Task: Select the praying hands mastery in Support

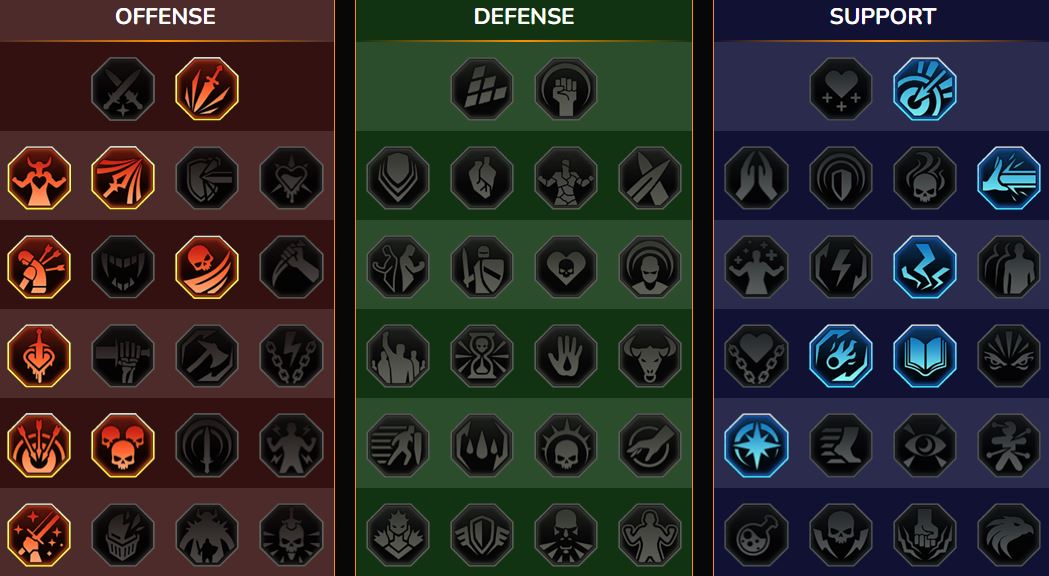Action: click(x=756, y=178)
